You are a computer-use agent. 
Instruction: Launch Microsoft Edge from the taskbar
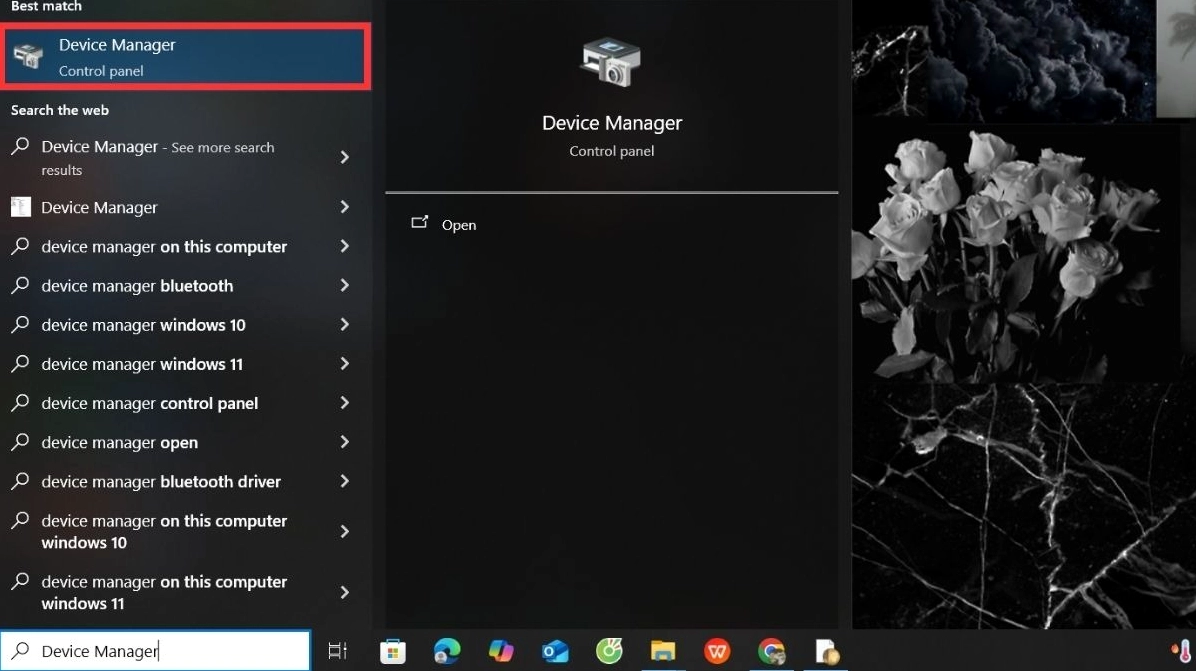pyautogui.click(x=446, y=651)
